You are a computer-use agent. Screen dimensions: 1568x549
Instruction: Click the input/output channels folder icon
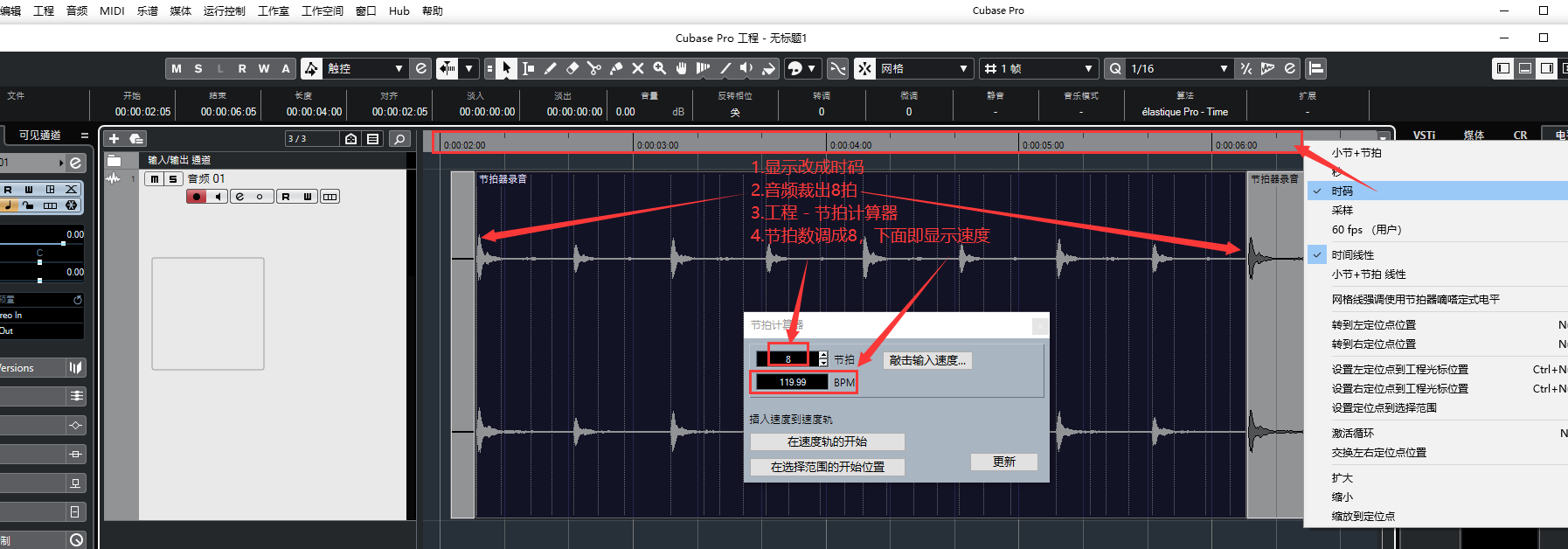pyautogui.click(x=114, y=160)
